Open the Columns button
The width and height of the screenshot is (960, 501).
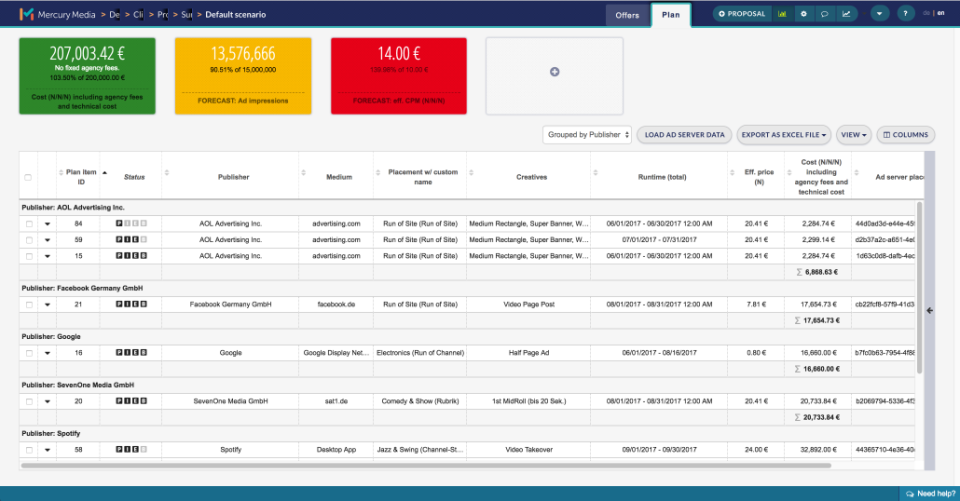(x=906, y=135)
